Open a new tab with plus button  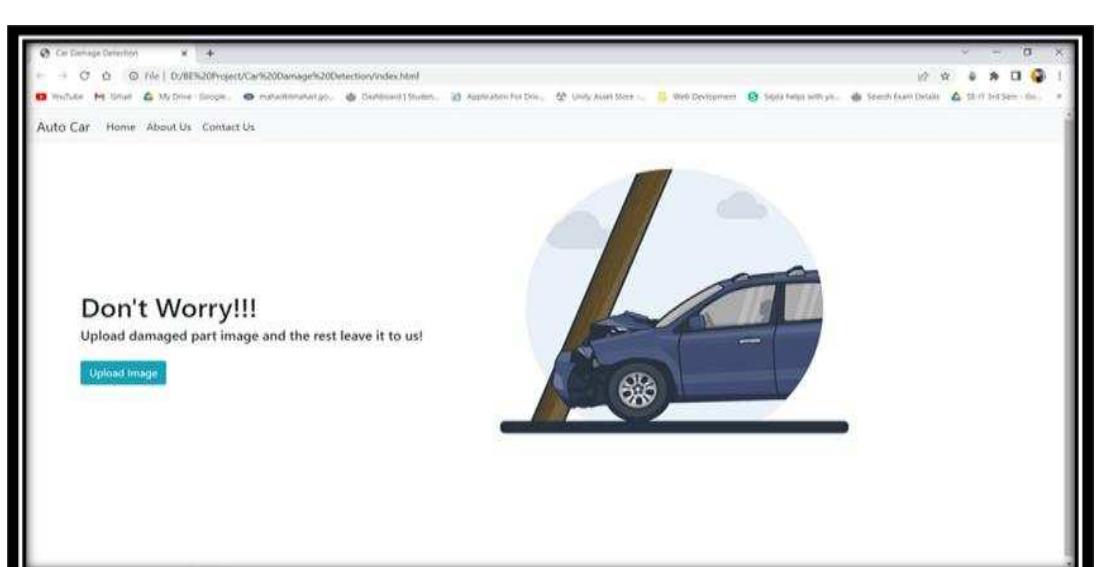209,53
